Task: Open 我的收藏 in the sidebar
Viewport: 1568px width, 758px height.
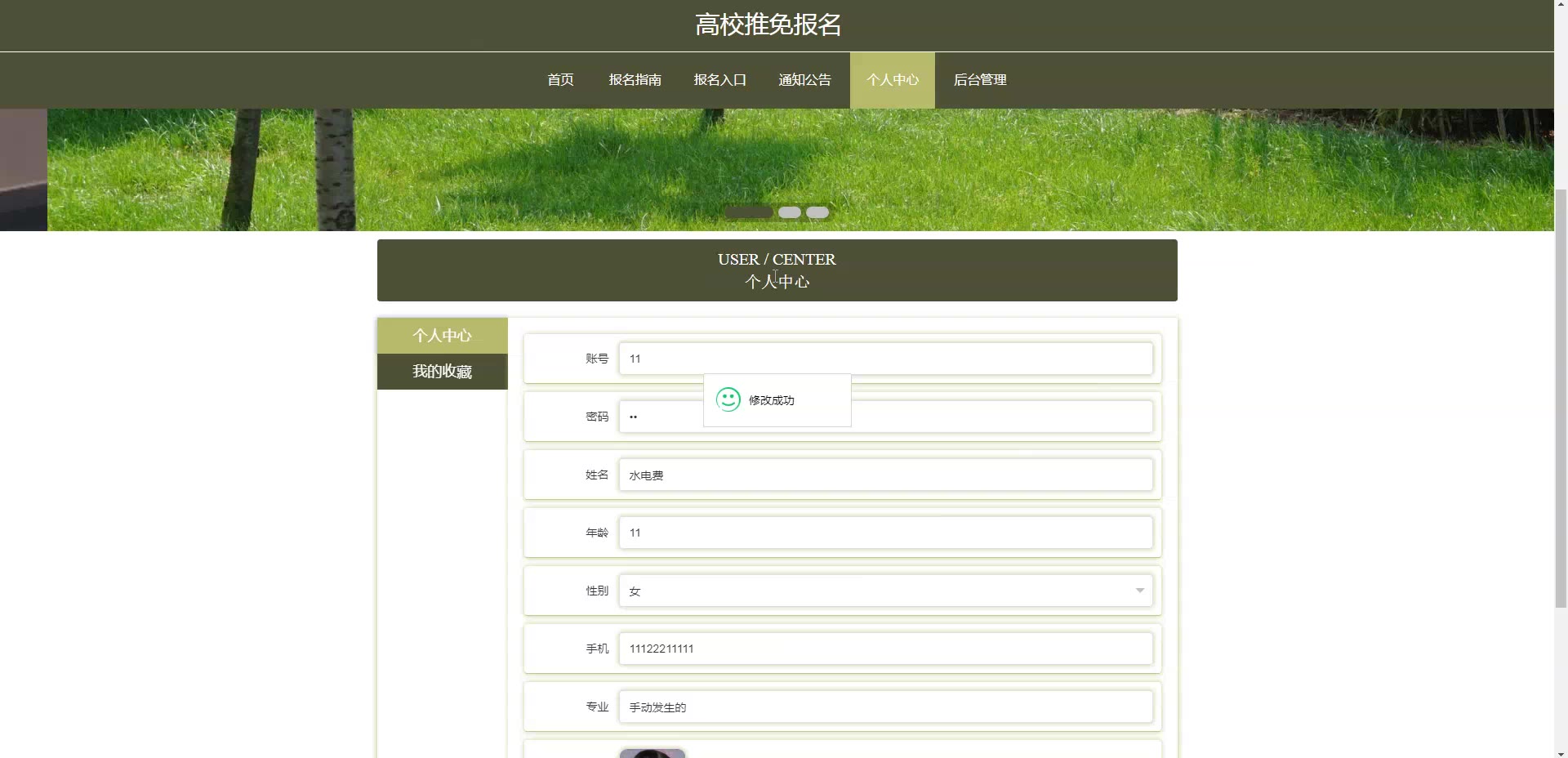Action: (x=443, y=372)
